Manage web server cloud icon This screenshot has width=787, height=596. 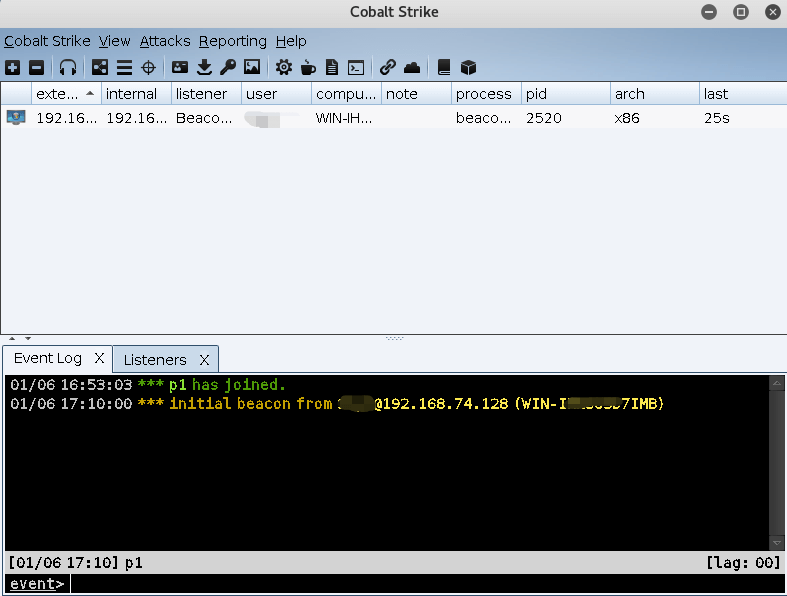click(x=412, y=67)
